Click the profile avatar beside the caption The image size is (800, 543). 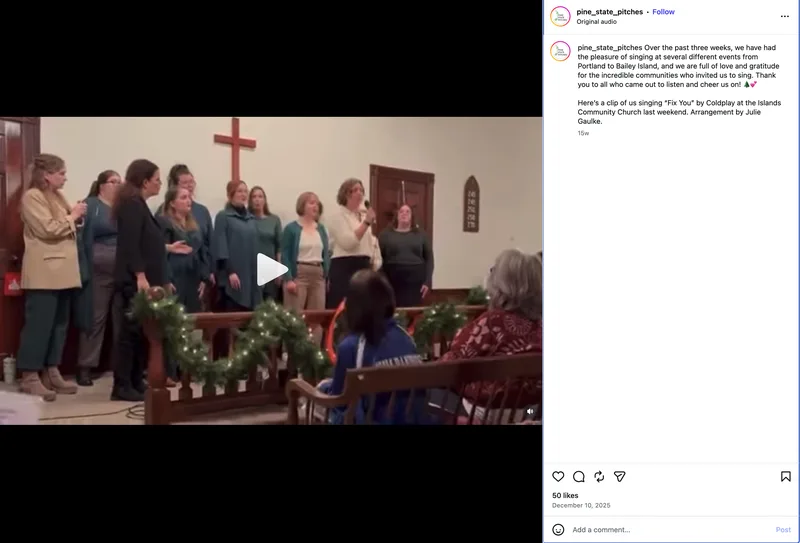(560, 51)
